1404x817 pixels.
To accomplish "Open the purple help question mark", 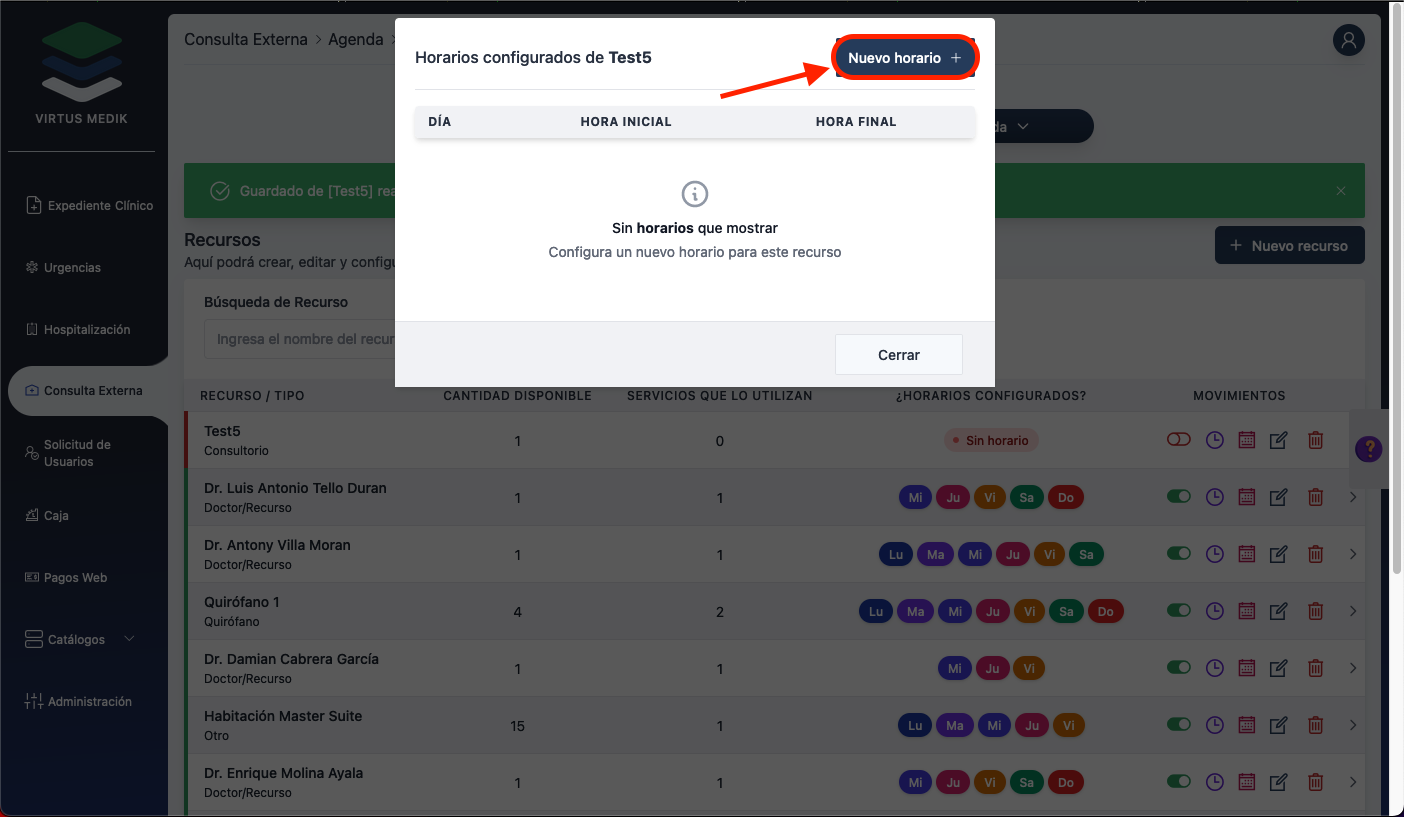I will (1367, 450).
